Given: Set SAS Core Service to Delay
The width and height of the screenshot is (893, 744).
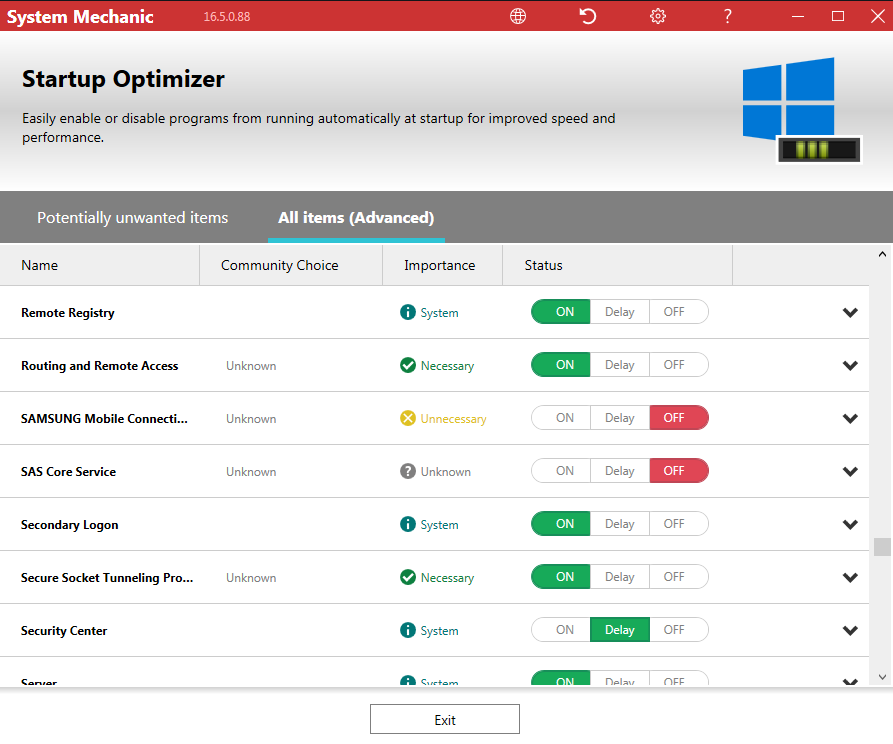Looking at the screenshot, I should 620,471.
